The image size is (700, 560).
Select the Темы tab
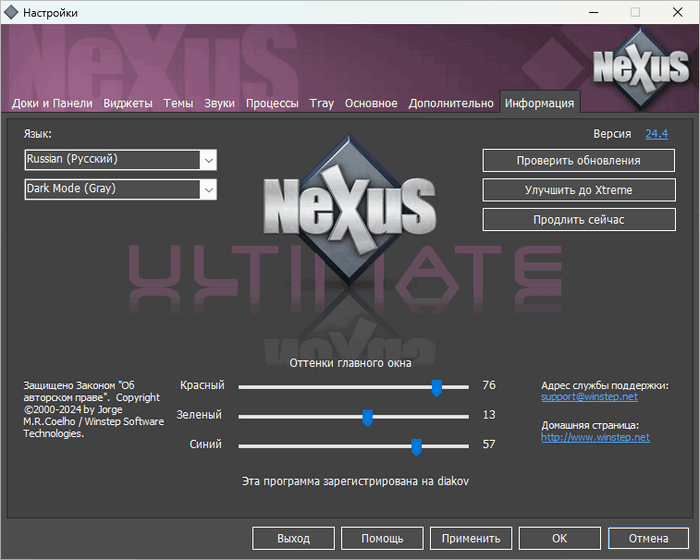point(178,103)
